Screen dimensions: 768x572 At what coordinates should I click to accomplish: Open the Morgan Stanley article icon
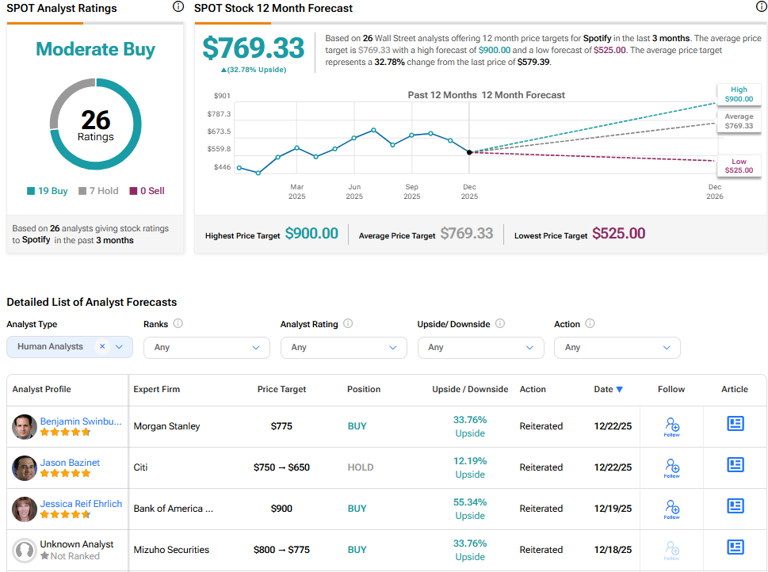[735, 424]
